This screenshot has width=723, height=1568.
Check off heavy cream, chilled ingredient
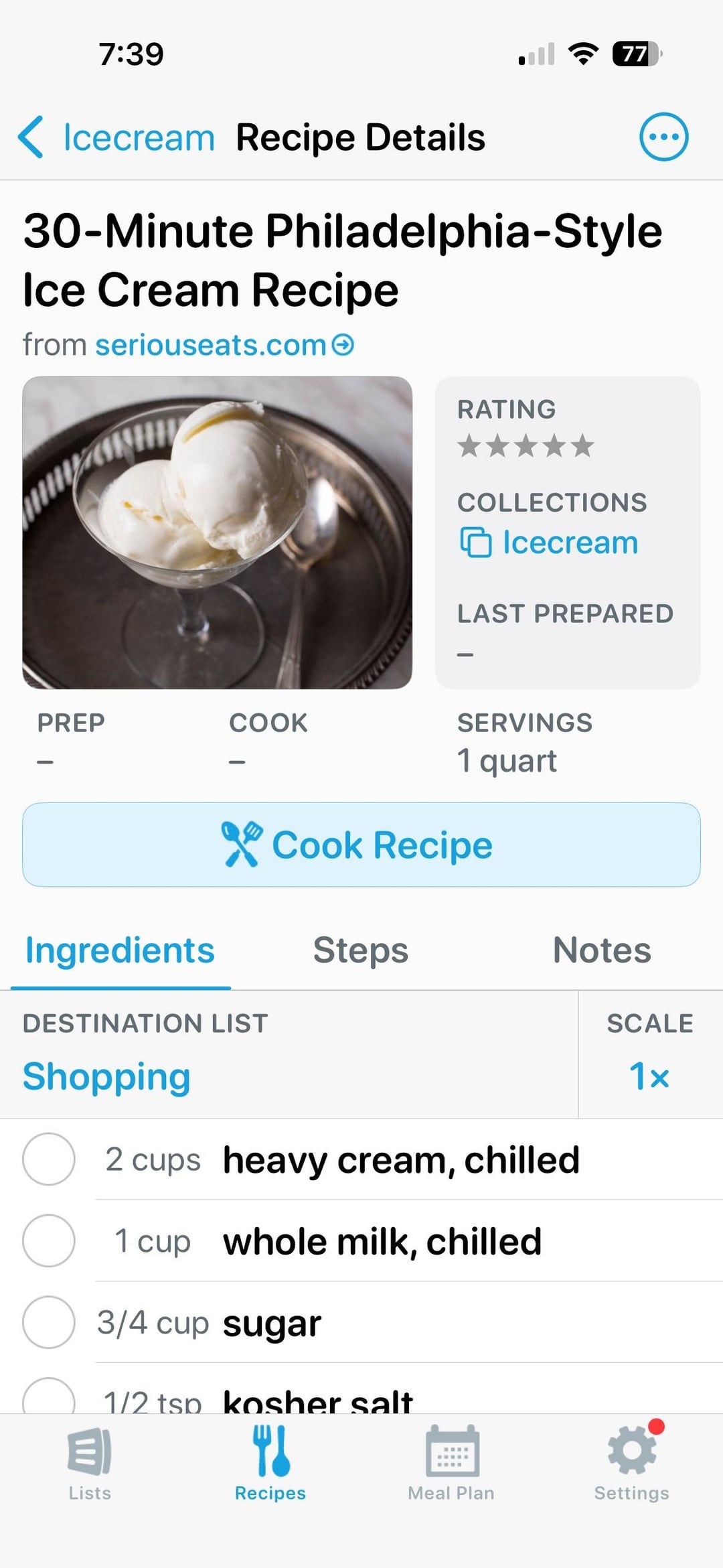(49, 1159)
